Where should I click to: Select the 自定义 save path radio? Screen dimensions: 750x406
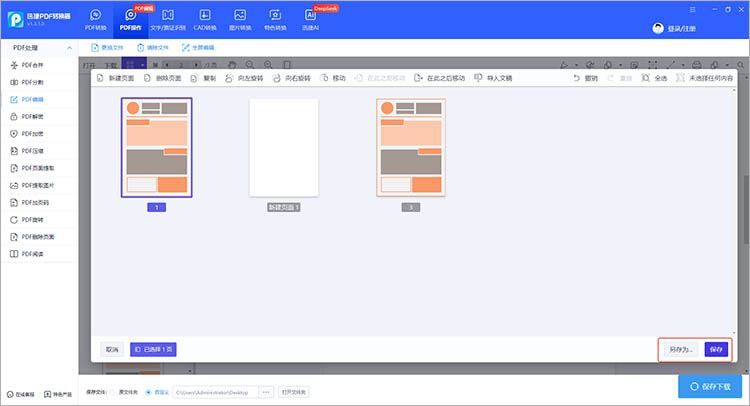[149, 392]
